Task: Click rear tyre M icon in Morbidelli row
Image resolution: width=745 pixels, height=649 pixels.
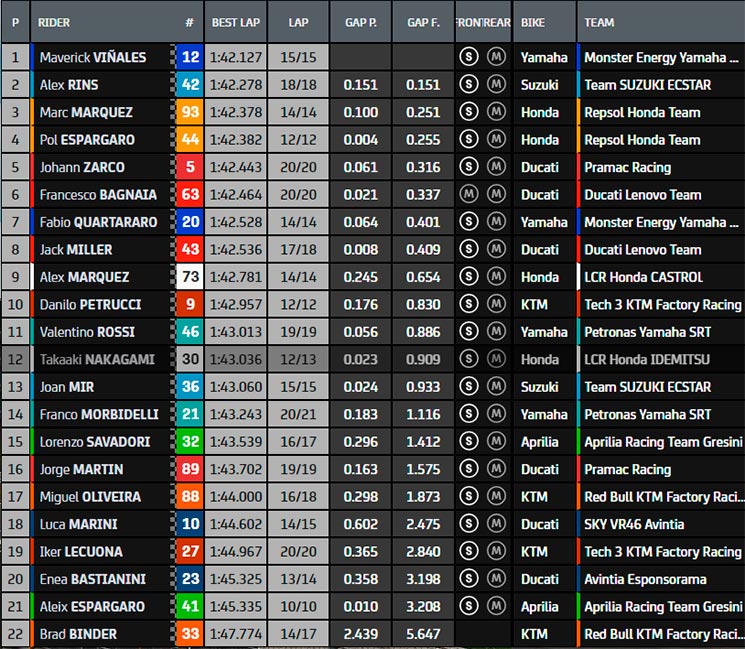Action: (x=496, y=414)
